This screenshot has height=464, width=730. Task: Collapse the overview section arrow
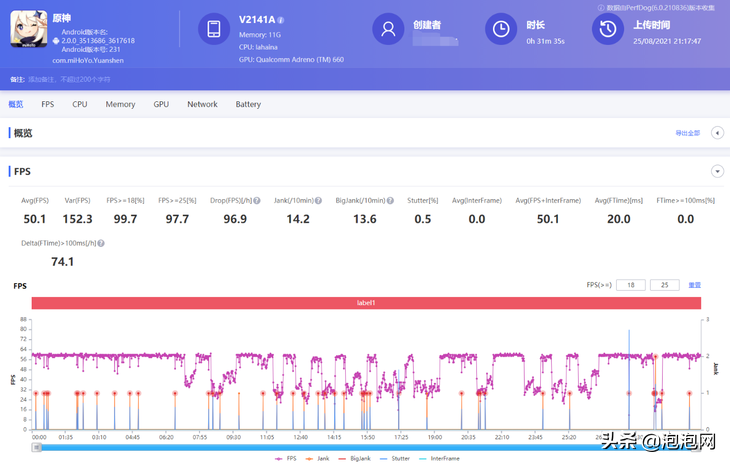717,133
